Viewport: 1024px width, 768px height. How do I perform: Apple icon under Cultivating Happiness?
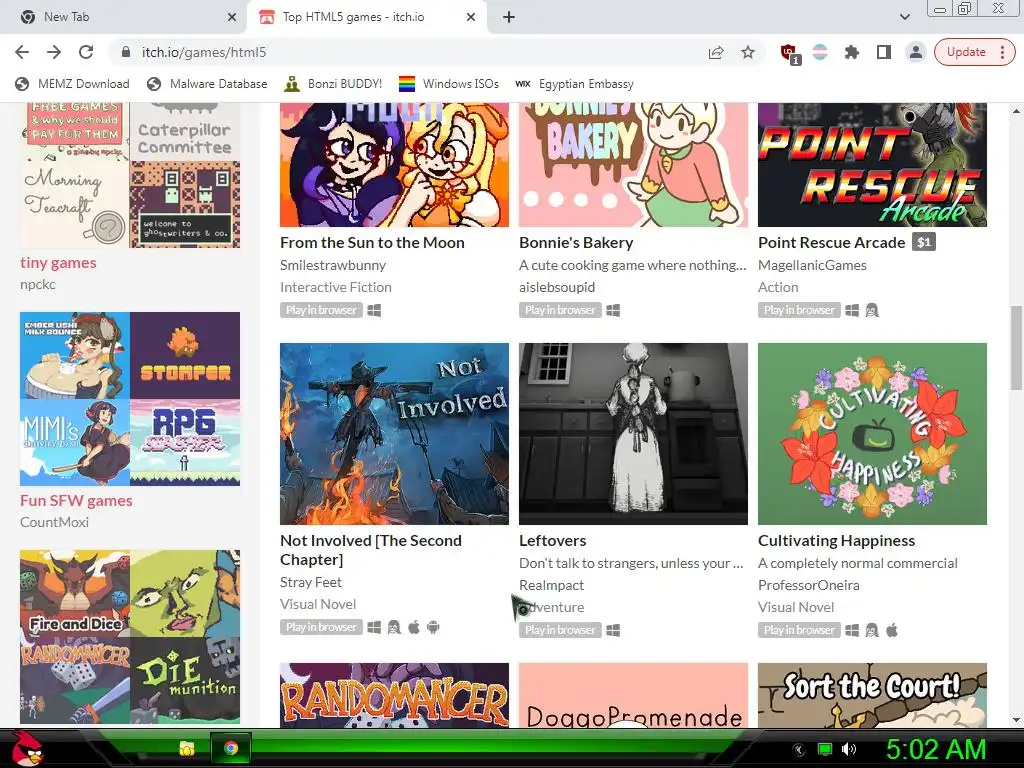892,630
